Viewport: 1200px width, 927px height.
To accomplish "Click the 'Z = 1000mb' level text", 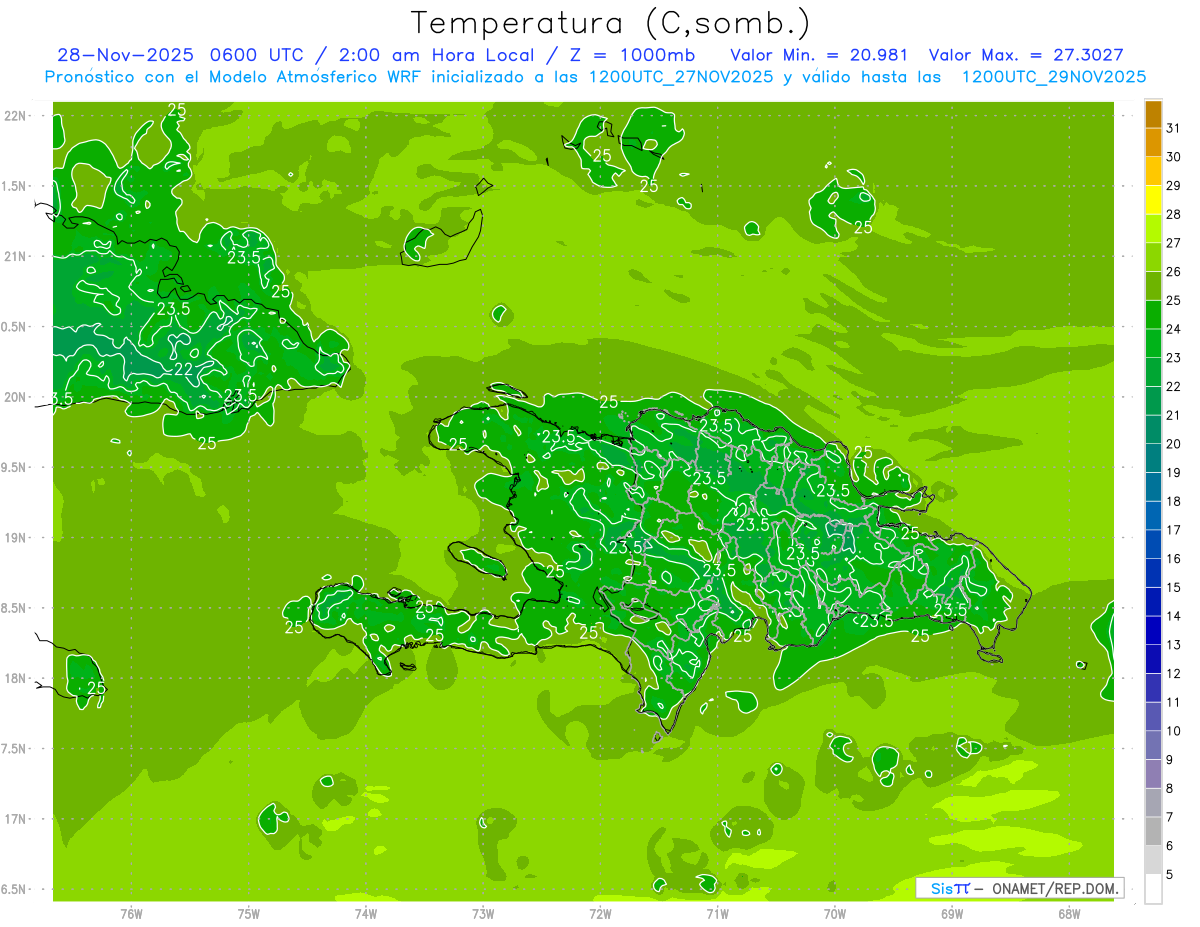I will pyautogui.click(x=628, y=55).
